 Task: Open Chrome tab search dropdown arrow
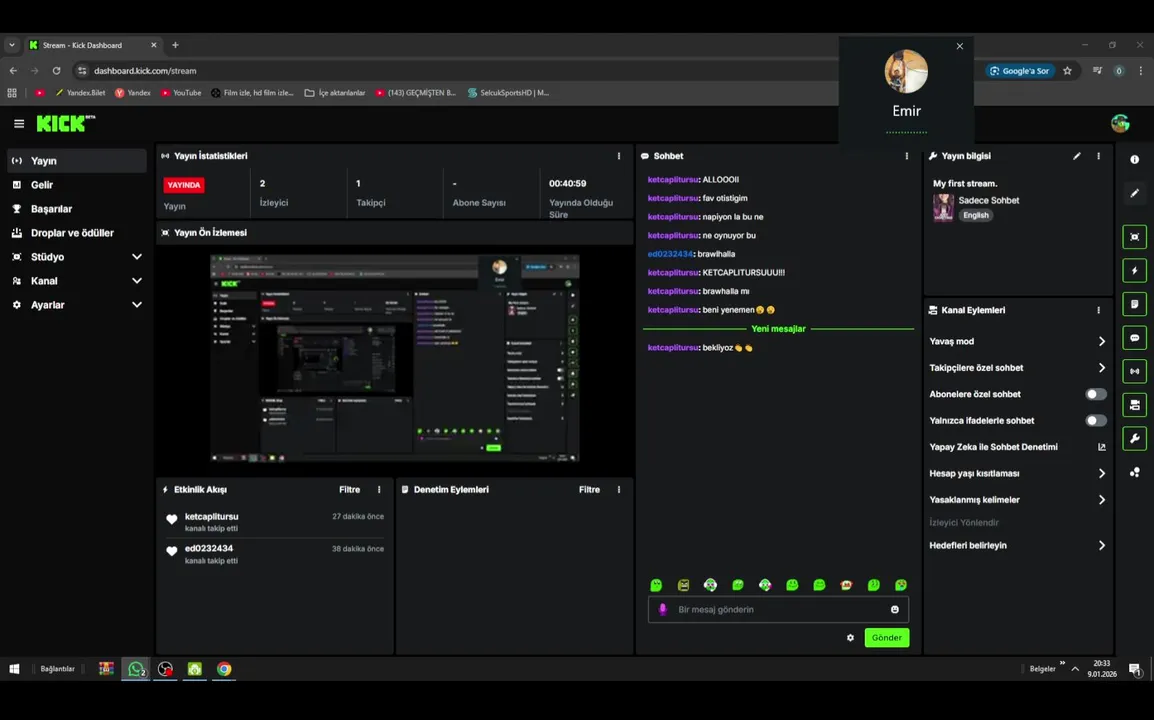click(x=12, y=45)
